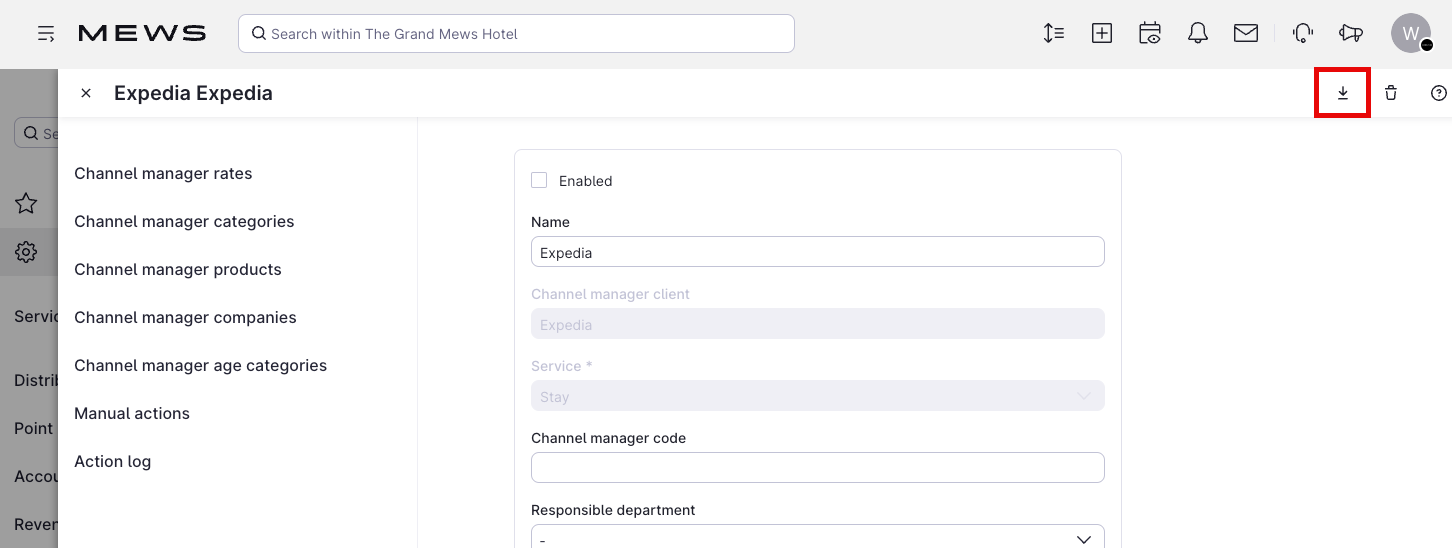Open the mail envelope icon
This screenshot has width=1452, height=548.
click(x=1246, y=33)
